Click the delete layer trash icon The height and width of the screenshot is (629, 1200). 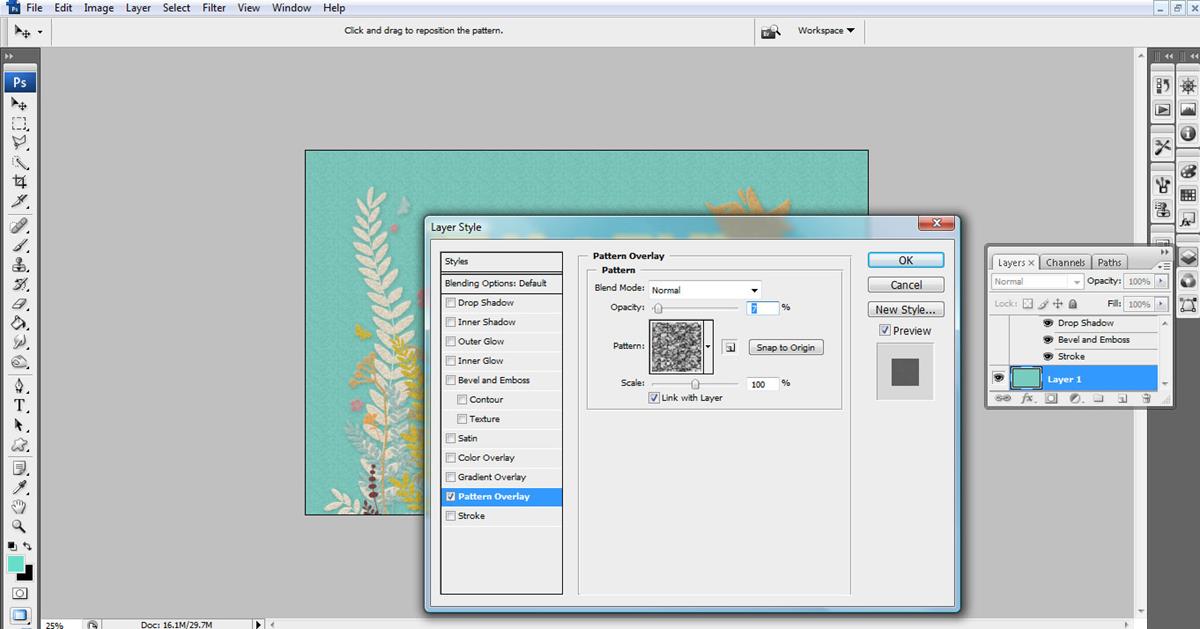[x=1146, y=398]
